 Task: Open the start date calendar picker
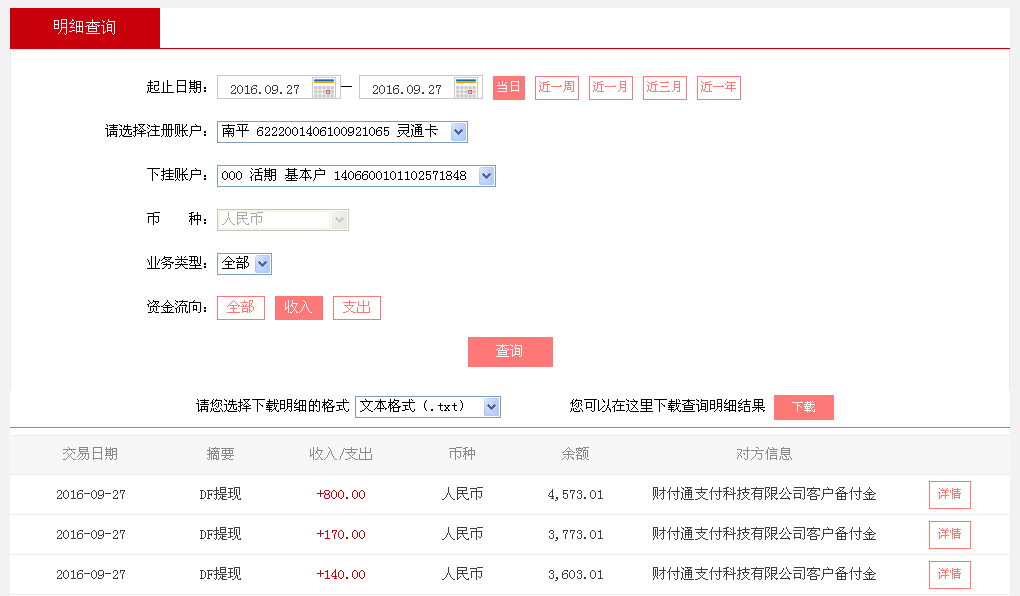324,87
